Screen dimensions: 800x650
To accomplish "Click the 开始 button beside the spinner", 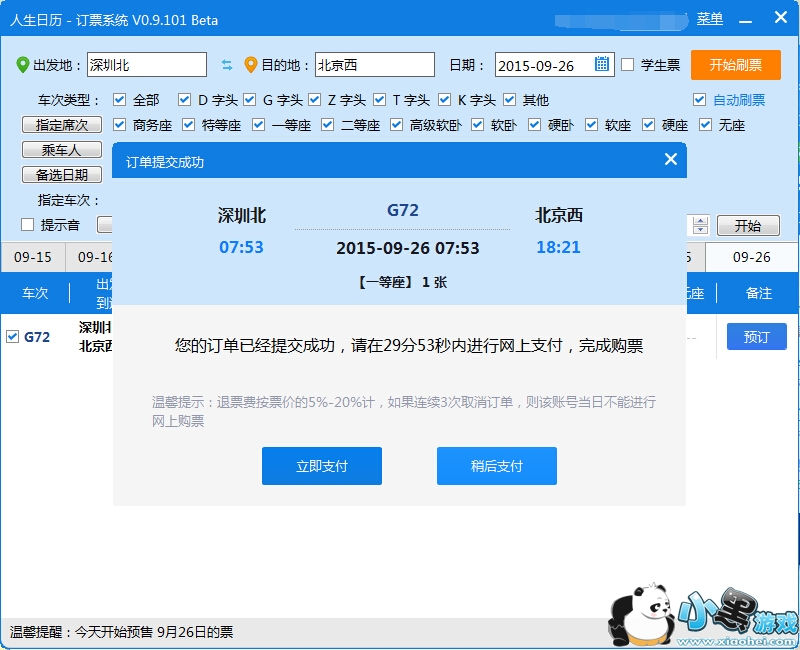I will click(748, 226).
